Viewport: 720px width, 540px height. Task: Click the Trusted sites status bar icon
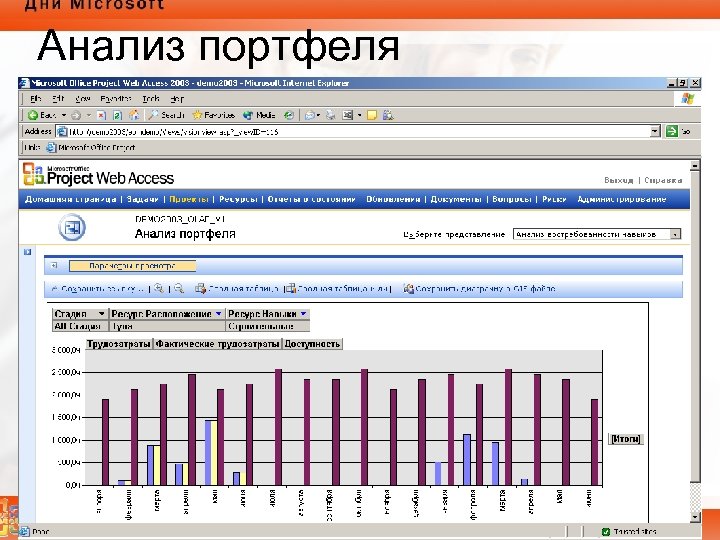click(606, 532)
